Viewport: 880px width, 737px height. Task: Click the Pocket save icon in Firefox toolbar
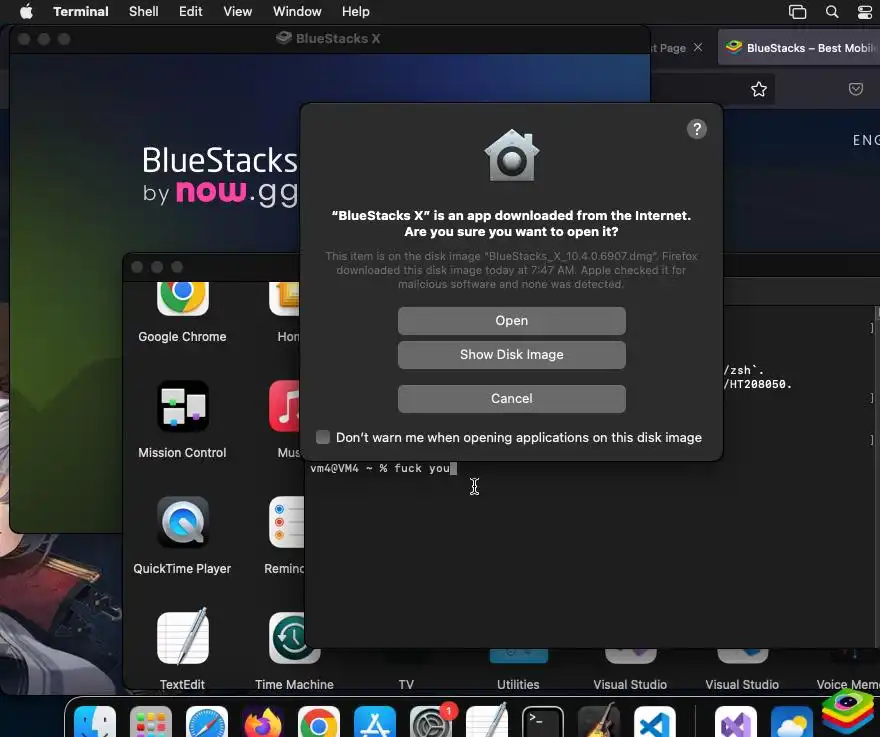tap(855, 89)
